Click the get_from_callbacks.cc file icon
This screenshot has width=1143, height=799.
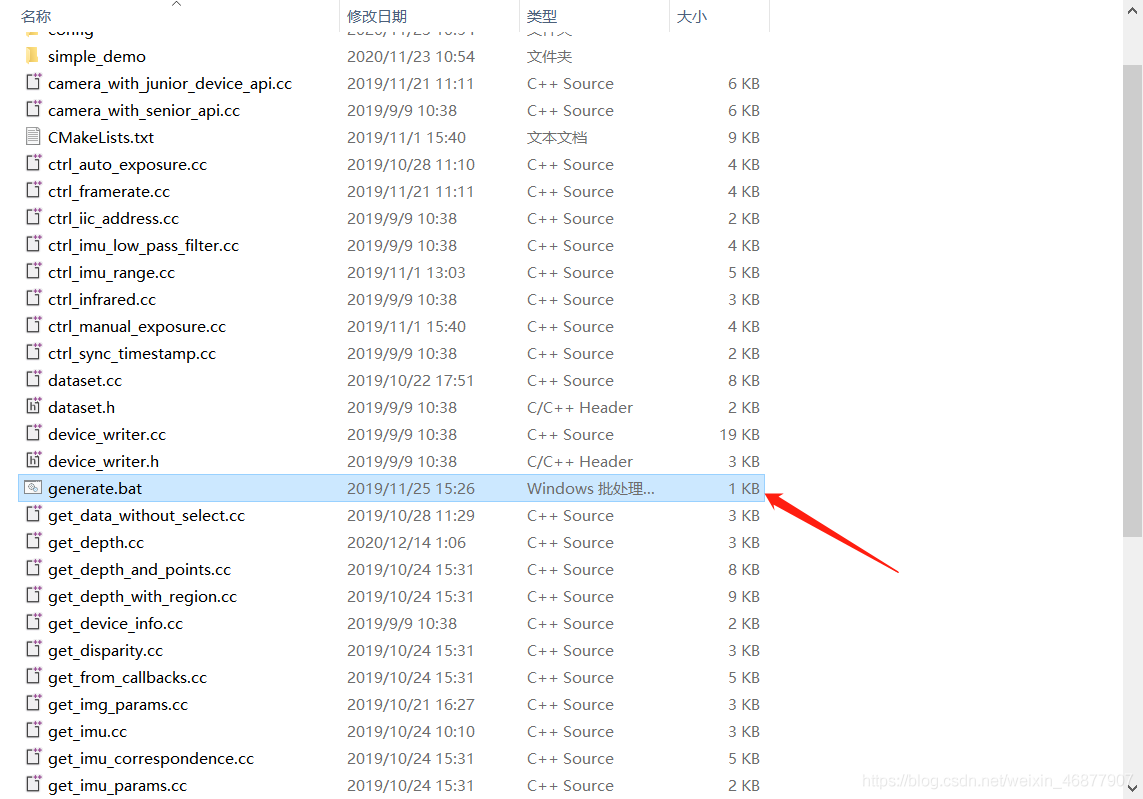34,676
